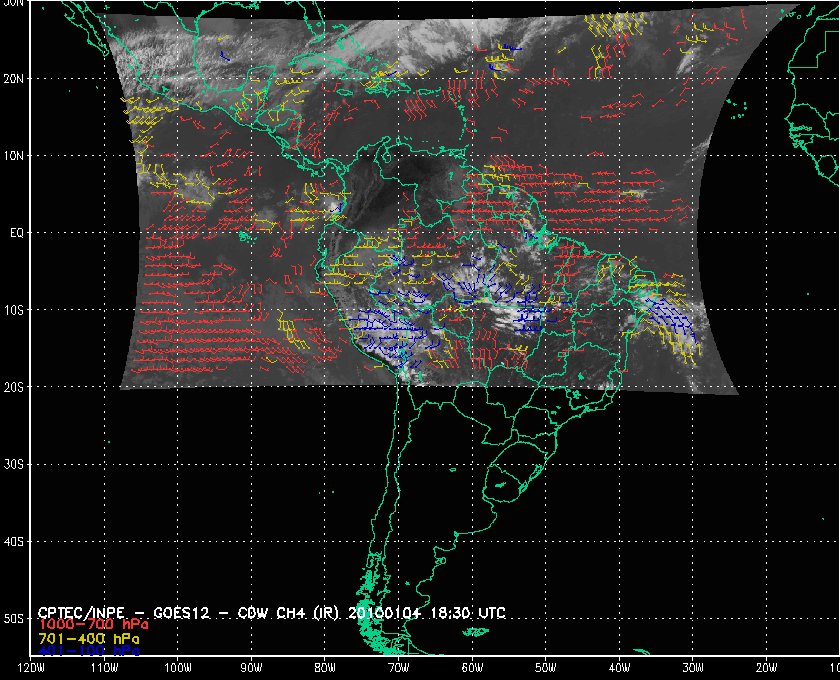Click the 20N latitude label

tap(14, 78)
